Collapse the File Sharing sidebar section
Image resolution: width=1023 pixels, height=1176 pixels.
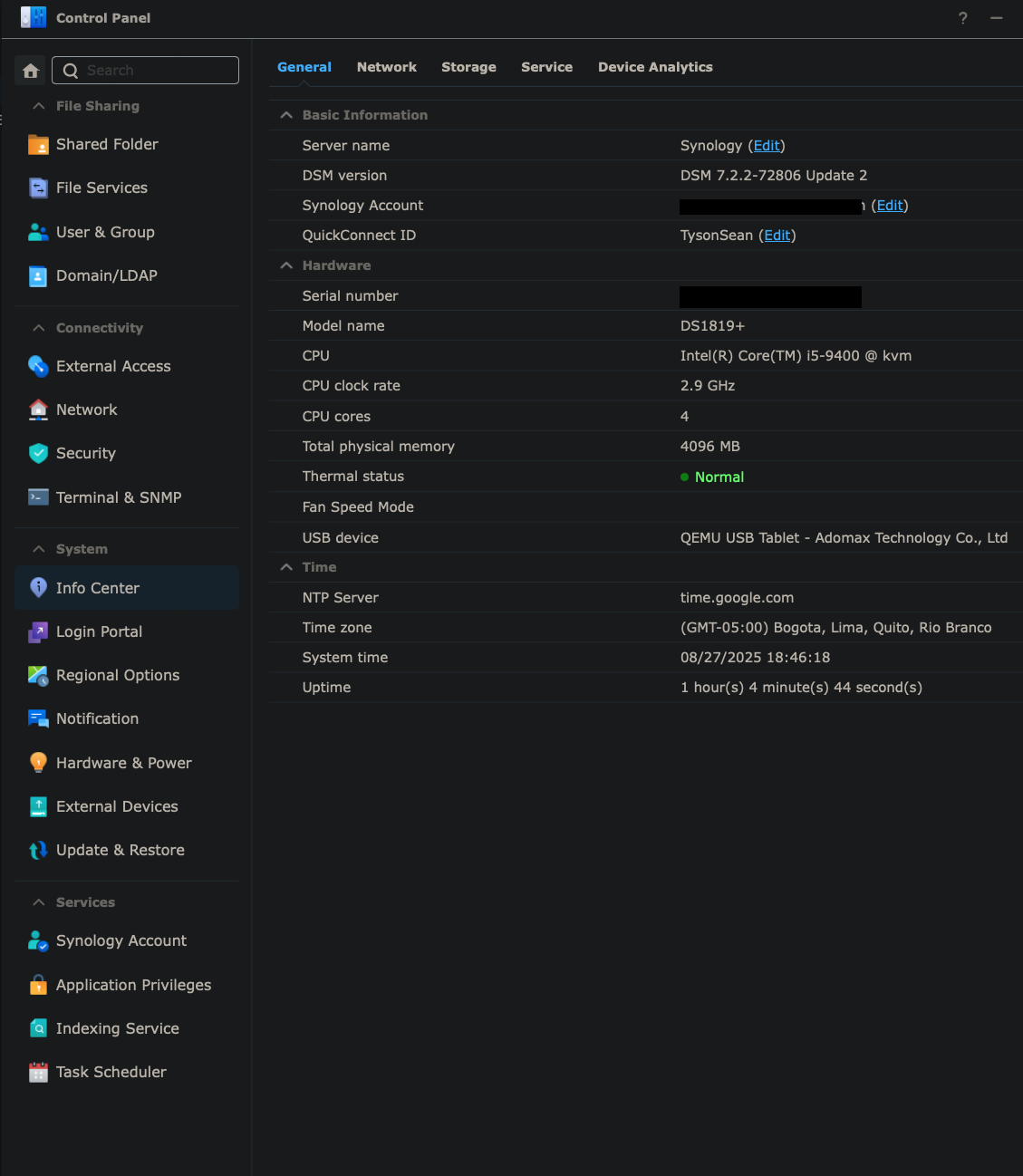39,106
